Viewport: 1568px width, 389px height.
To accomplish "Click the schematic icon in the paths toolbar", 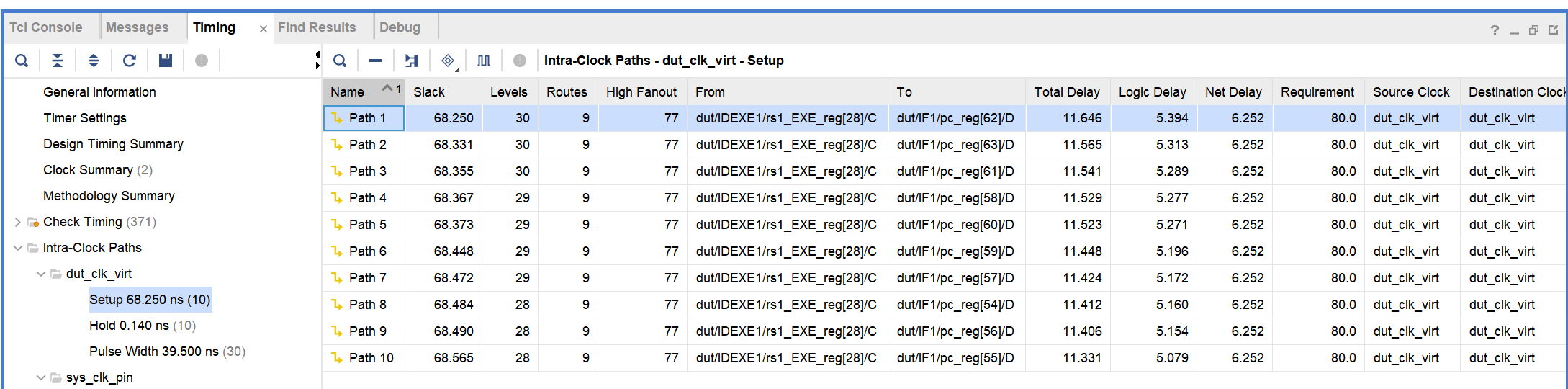I will (x=411, y=61).
